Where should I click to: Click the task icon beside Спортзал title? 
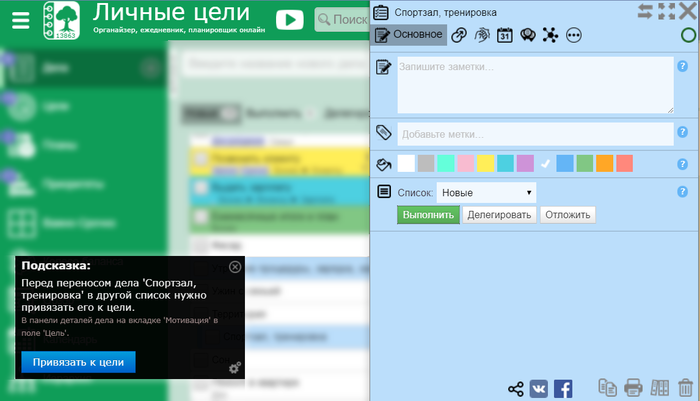pos(381,12)
